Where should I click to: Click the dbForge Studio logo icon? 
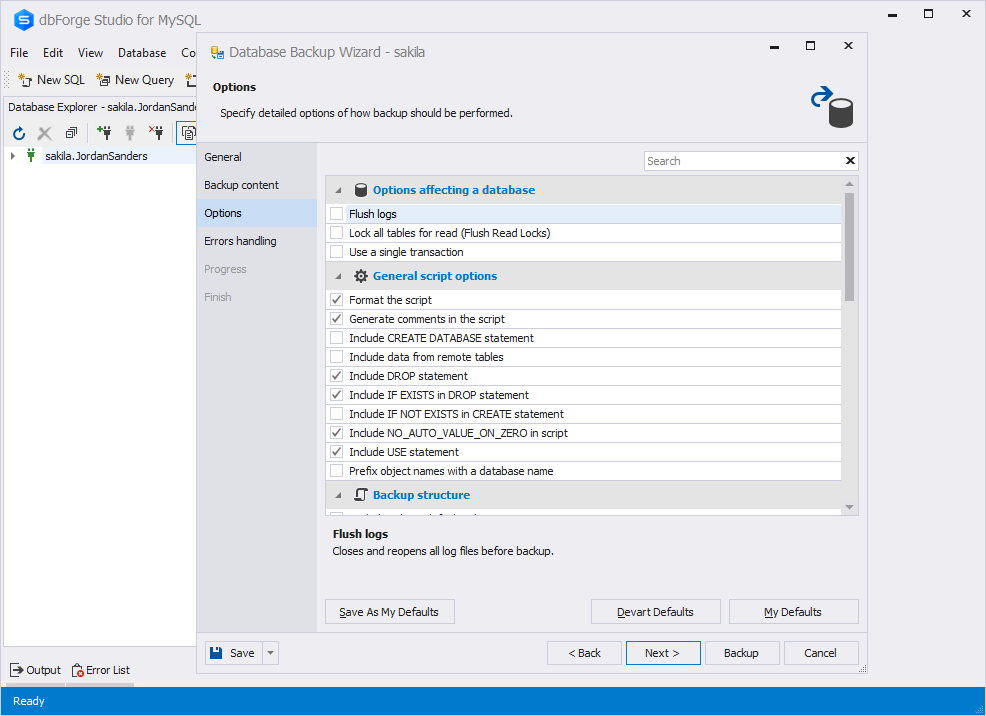[x=23, y=20]
